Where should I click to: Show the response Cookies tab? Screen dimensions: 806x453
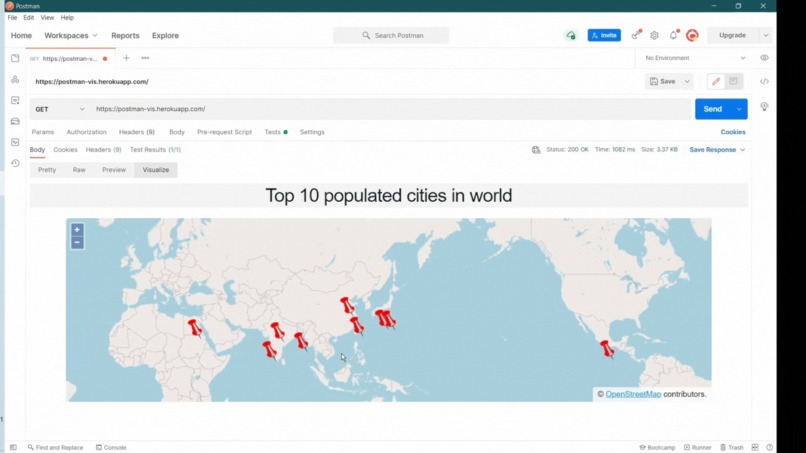[x=65, y=150]
